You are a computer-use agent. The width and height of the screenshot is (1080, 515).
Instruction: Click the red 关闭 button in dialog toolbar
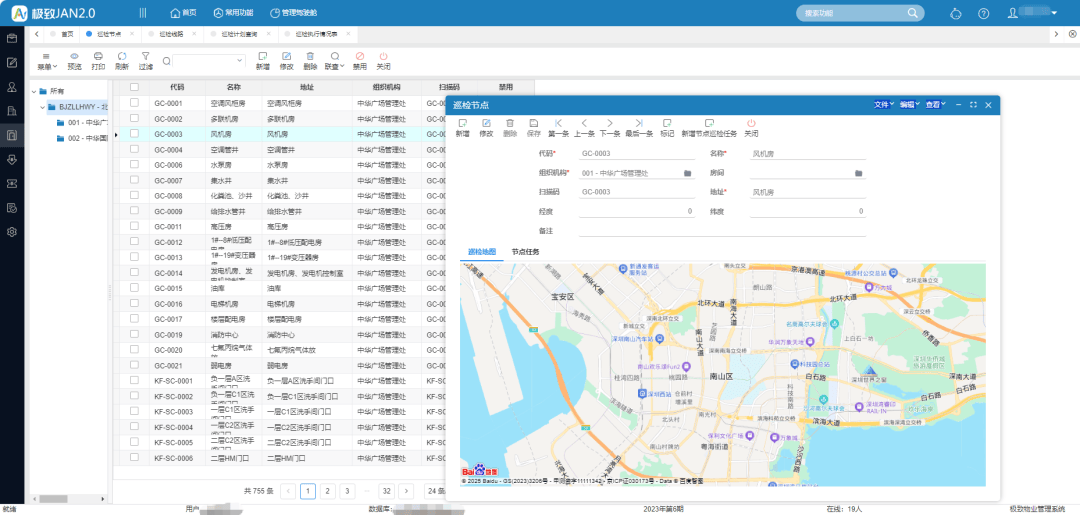751,123
